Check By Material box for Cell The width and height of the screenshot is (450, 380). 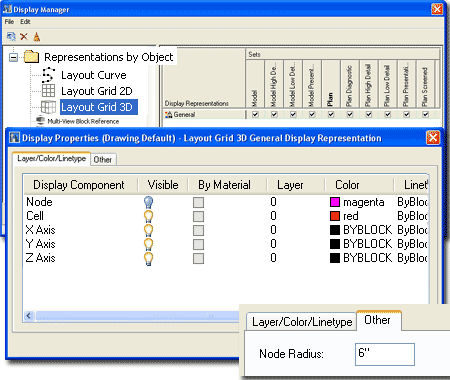198,216
